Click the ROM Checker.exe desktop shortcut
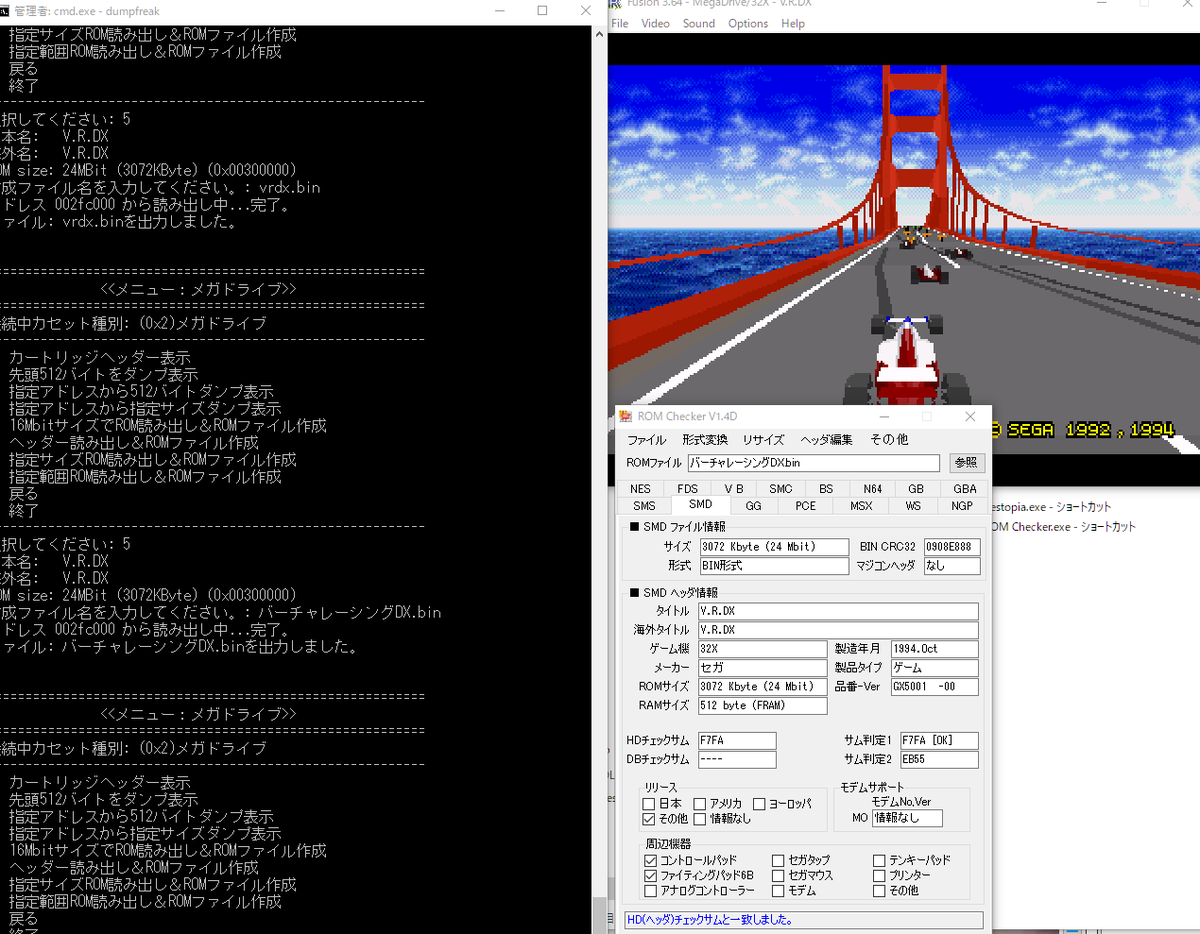The image size is (1200, 934). (x=1063, y=527)
